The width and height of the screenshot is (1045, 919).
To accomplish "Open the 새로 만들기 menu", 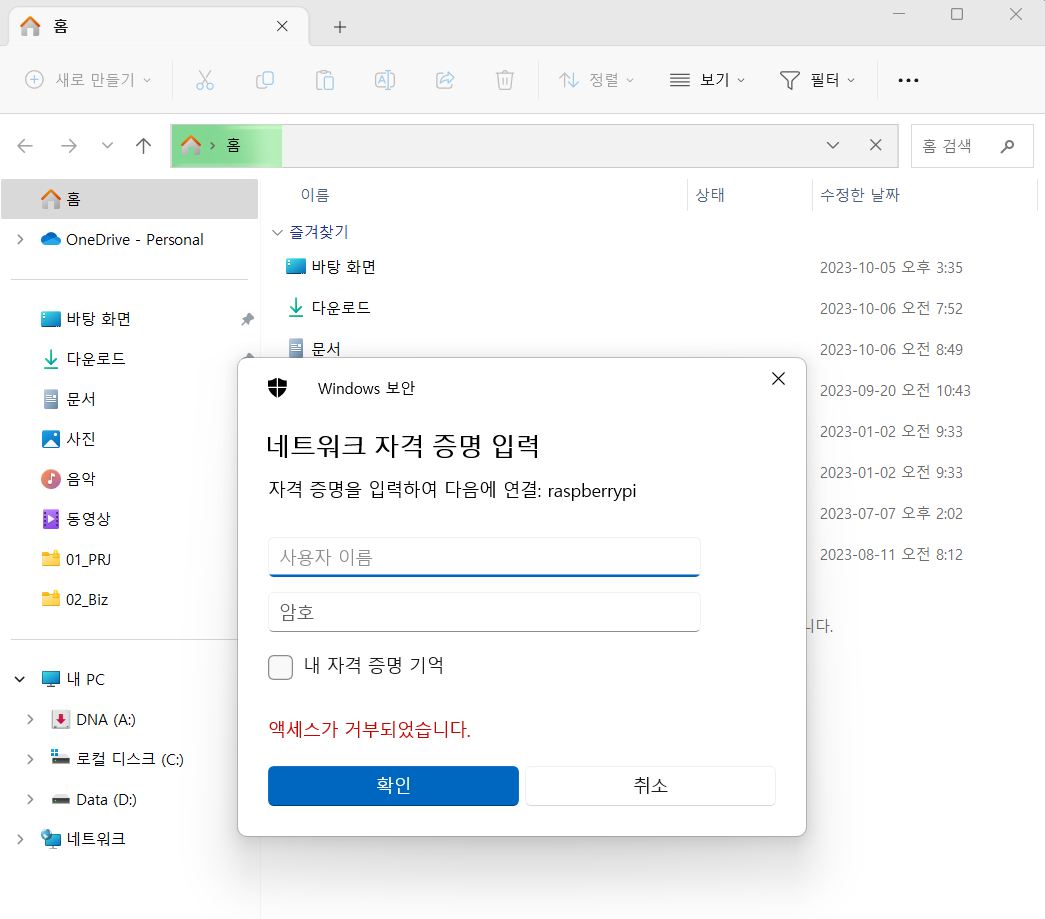I will tap(88, 80).
